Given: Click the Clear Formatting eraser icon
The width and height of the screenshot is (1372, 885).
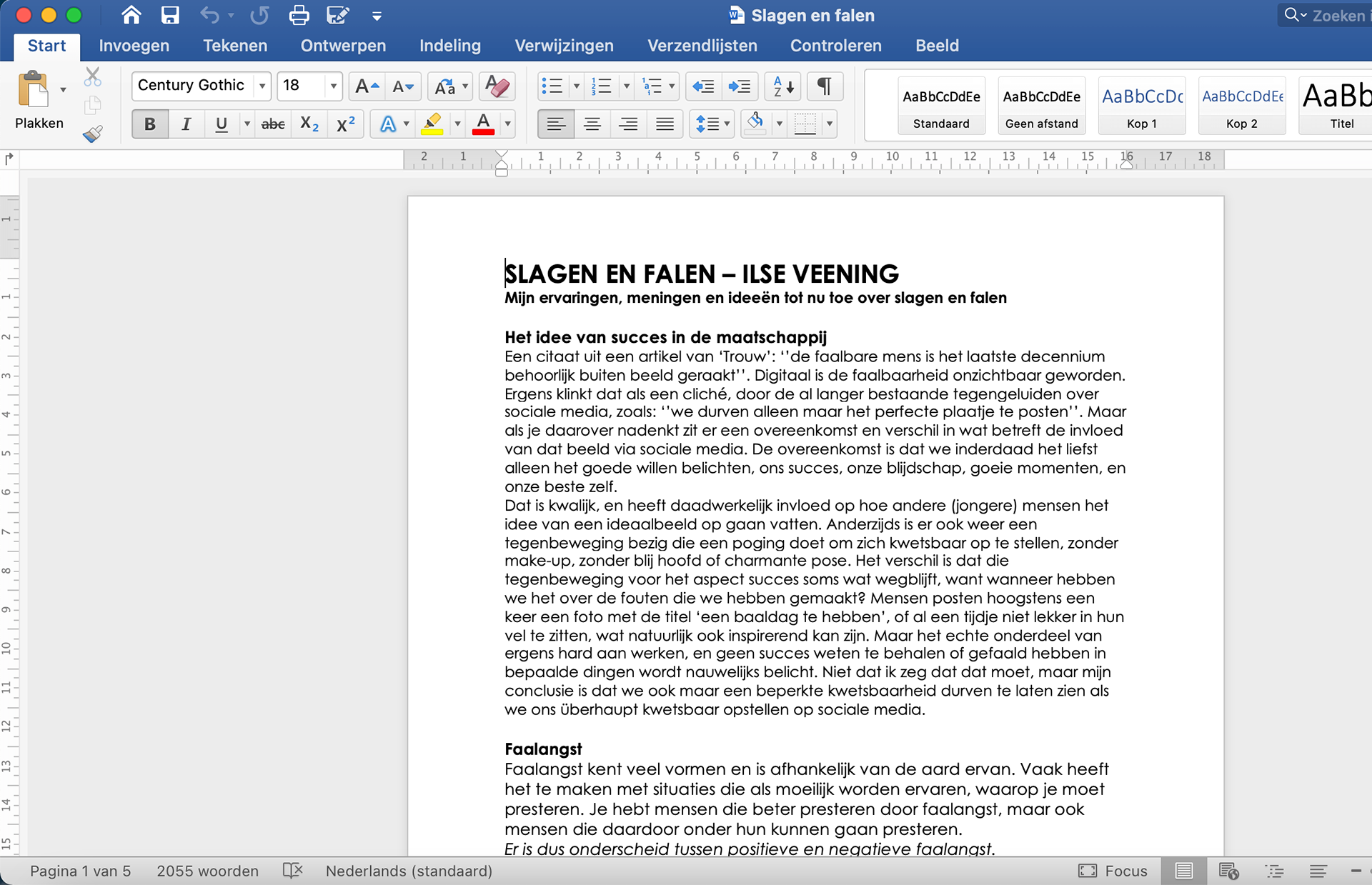Looking at the screenshot, I should pos(497,86).
